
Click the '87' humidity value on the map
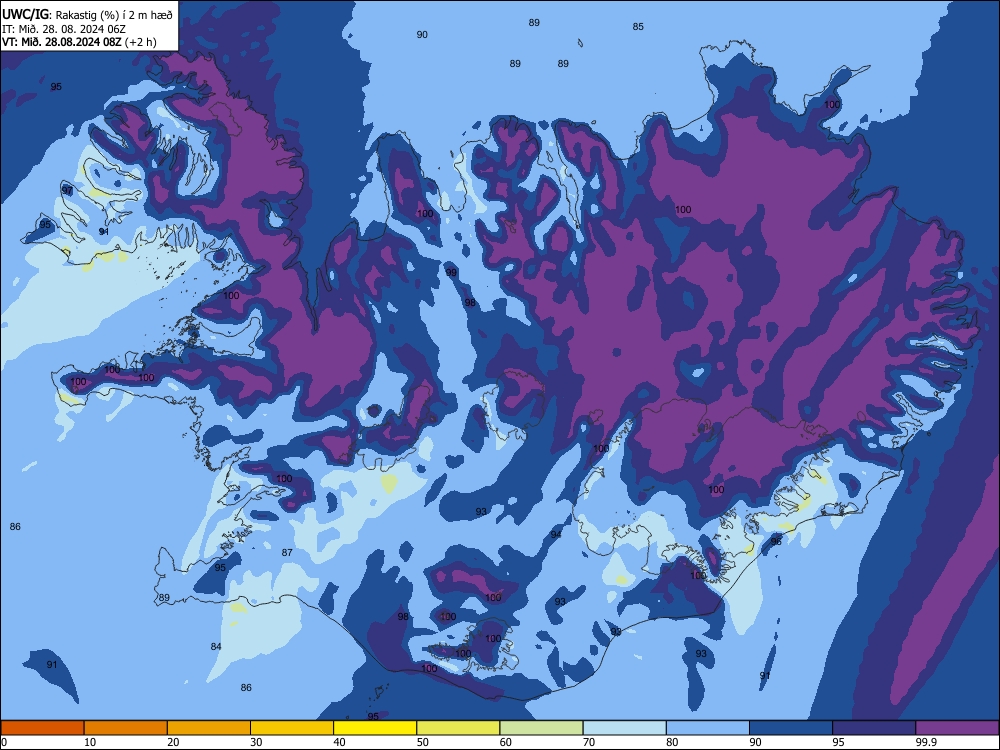pos(287,553)
